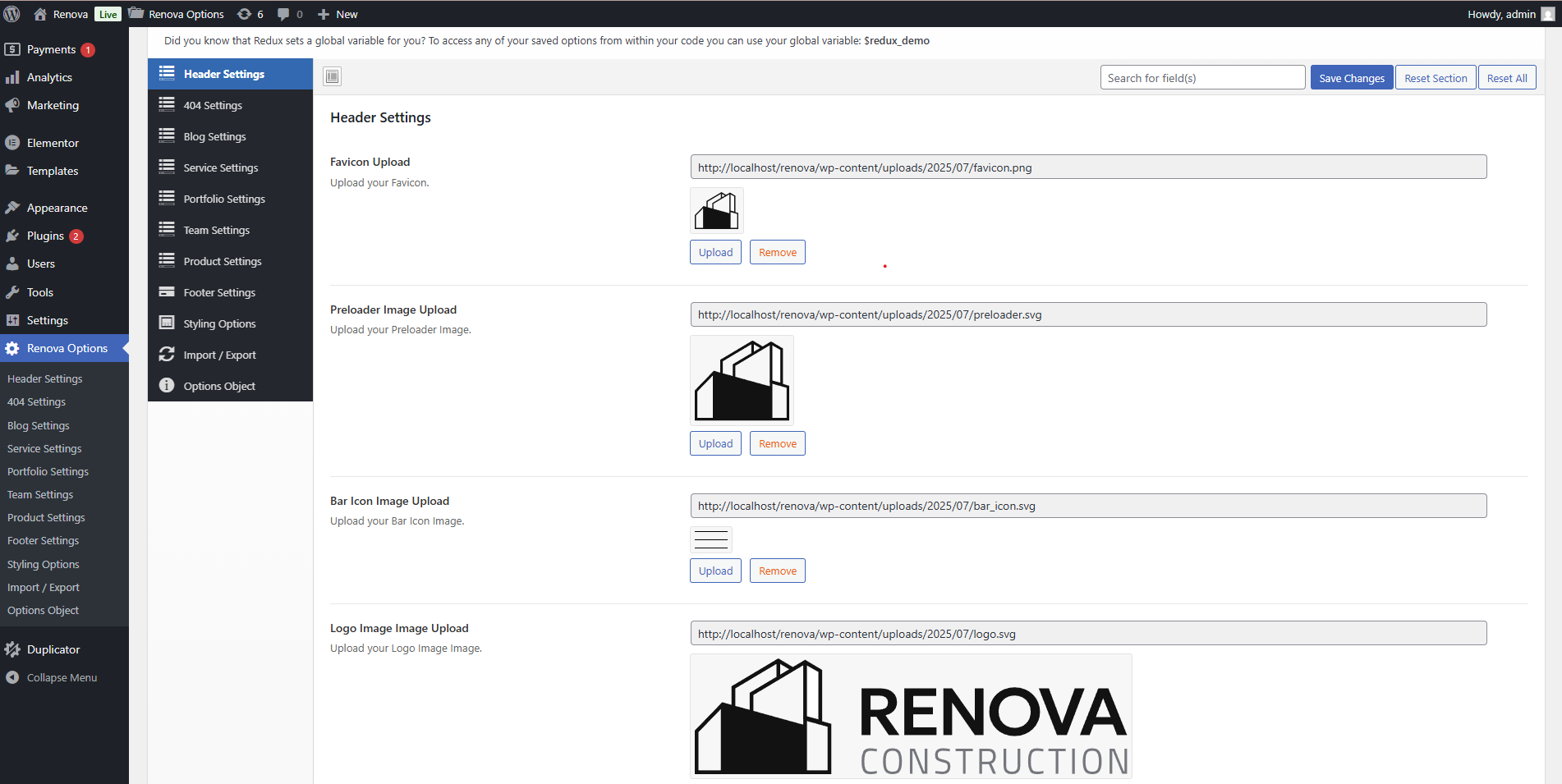Open Duplicator in the sidebar
The image size is (1562, 784).
point(53,649)
